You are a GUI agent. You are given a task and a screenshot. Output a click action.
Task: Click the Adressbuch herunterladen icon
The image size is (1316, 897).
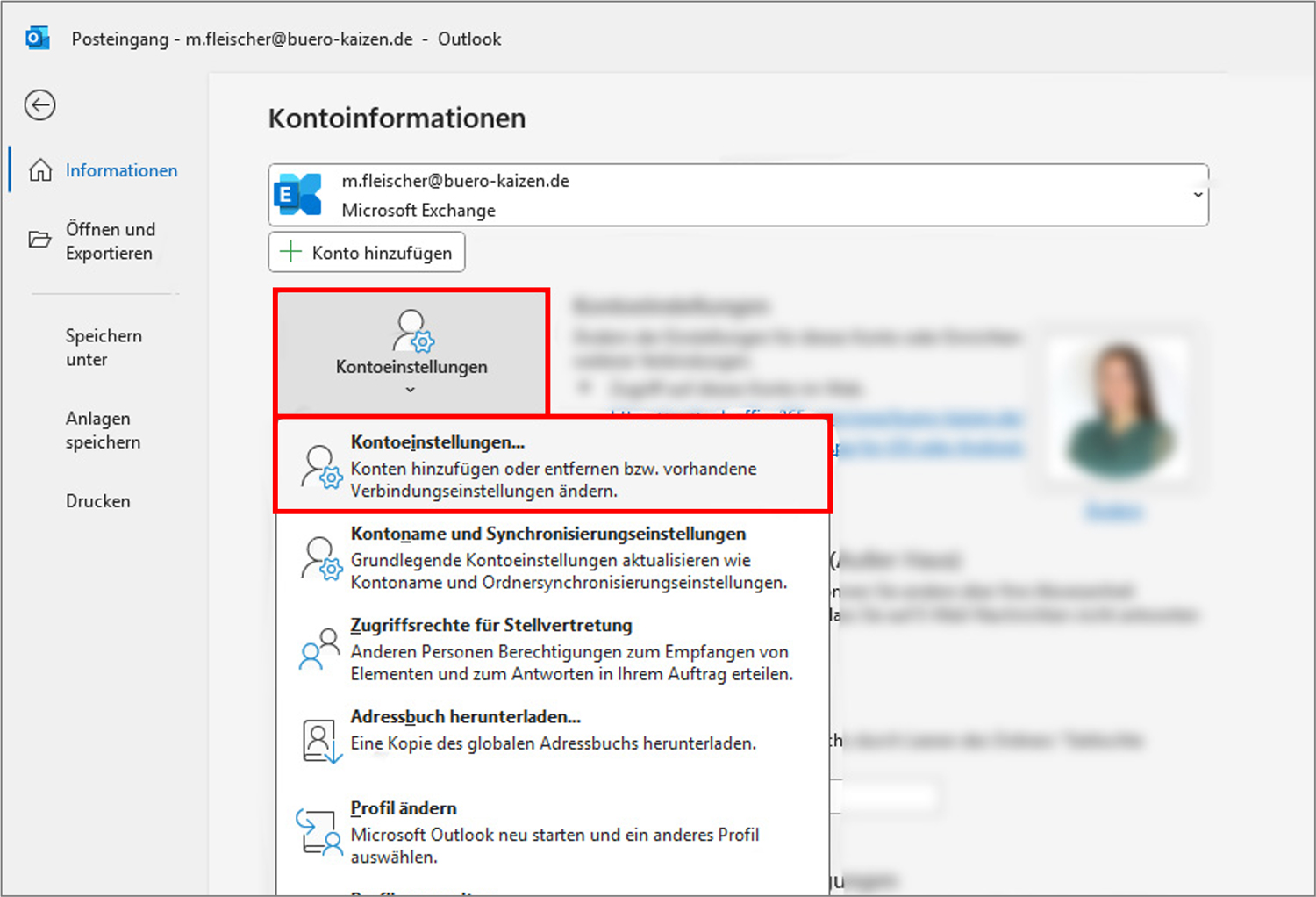click(320, 740)
